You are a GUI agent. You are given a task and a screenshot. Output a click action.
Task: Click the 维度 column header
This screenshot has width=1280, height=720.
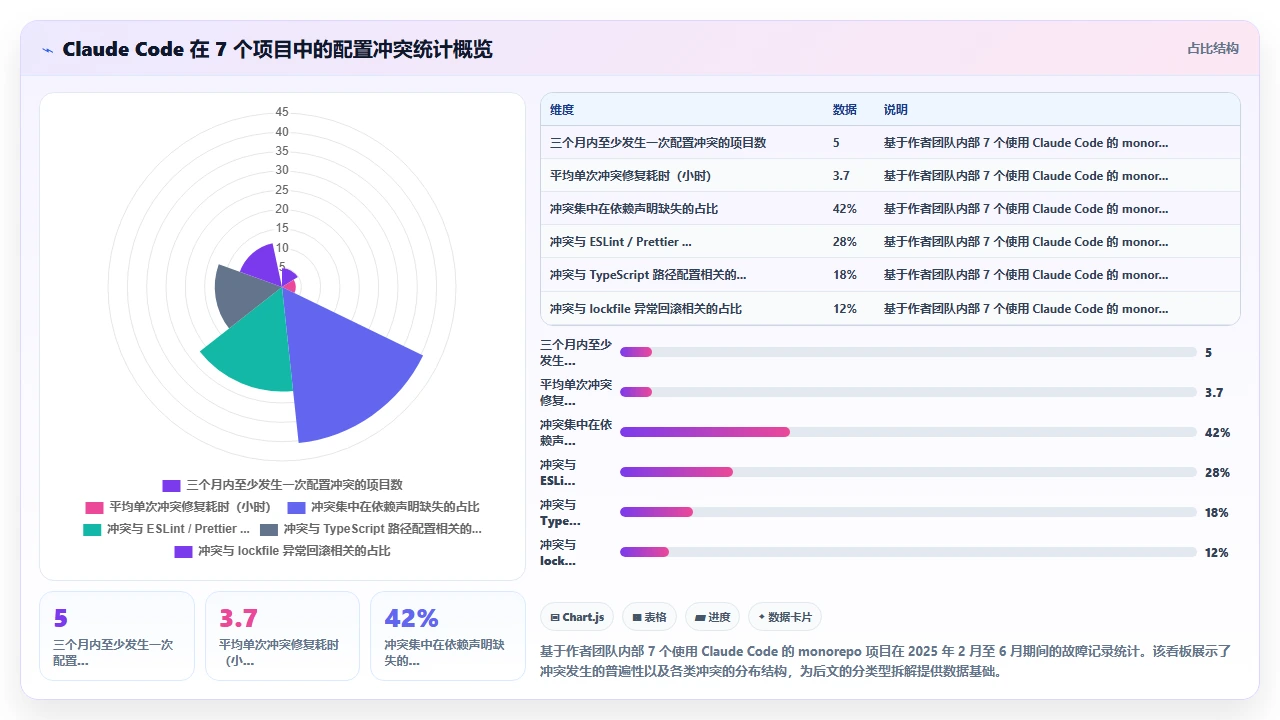(x=562, y=110)
